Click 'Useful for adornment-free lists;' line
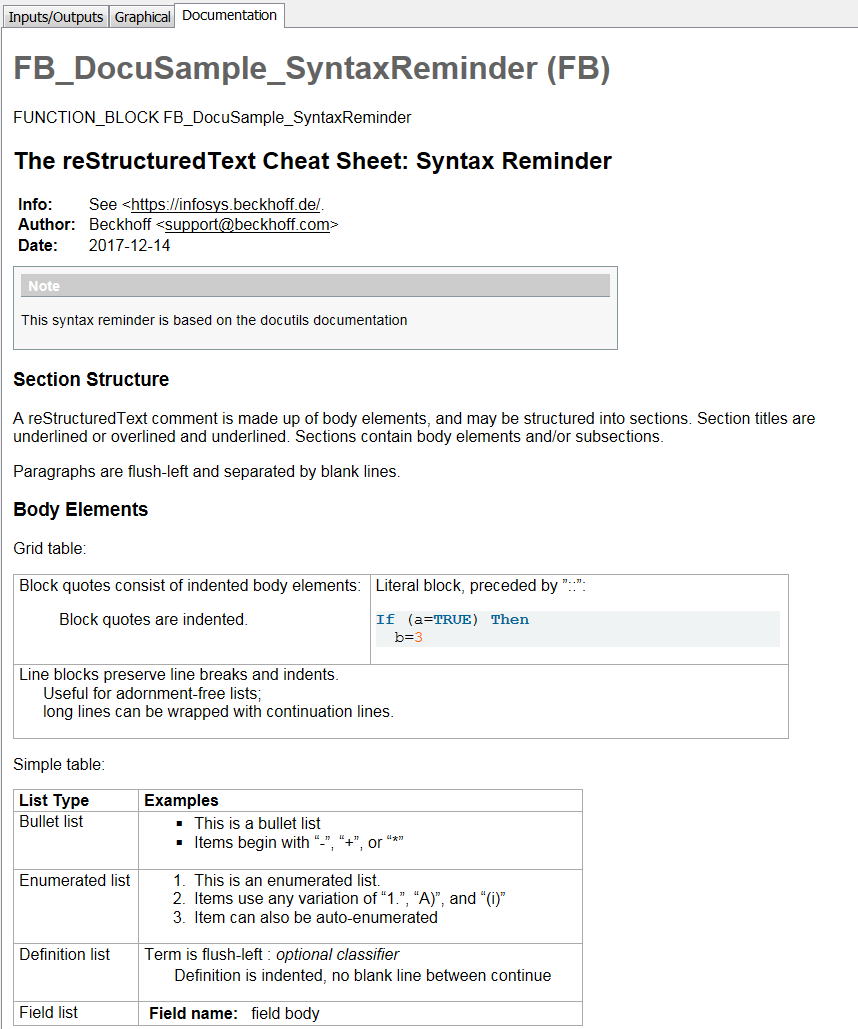The height and width of the screenshot is (1029, 858). coord(152,694)
